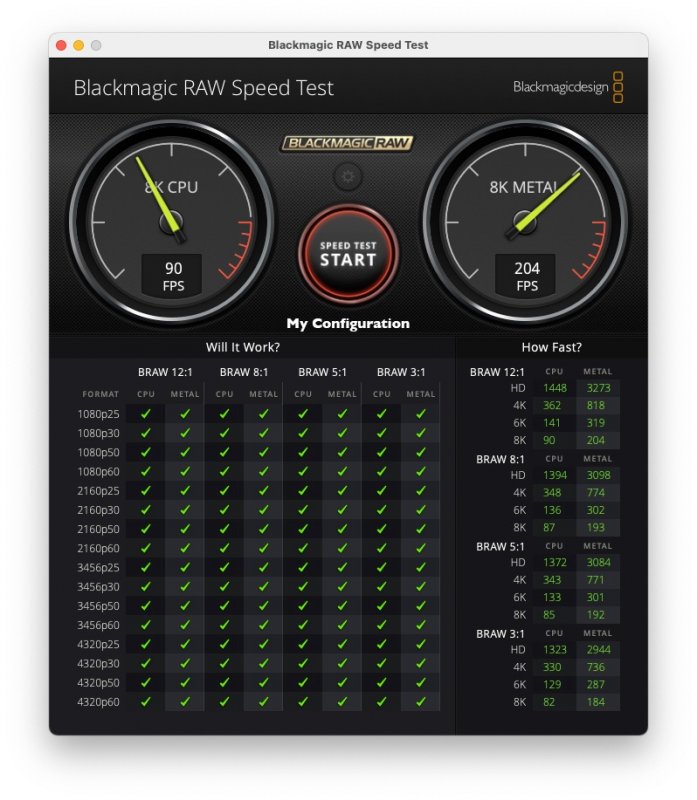Screen dimensions: 697x800
Task: Click BRAW 3:1 HD METAL value 2944
Action: coord(598,650)
